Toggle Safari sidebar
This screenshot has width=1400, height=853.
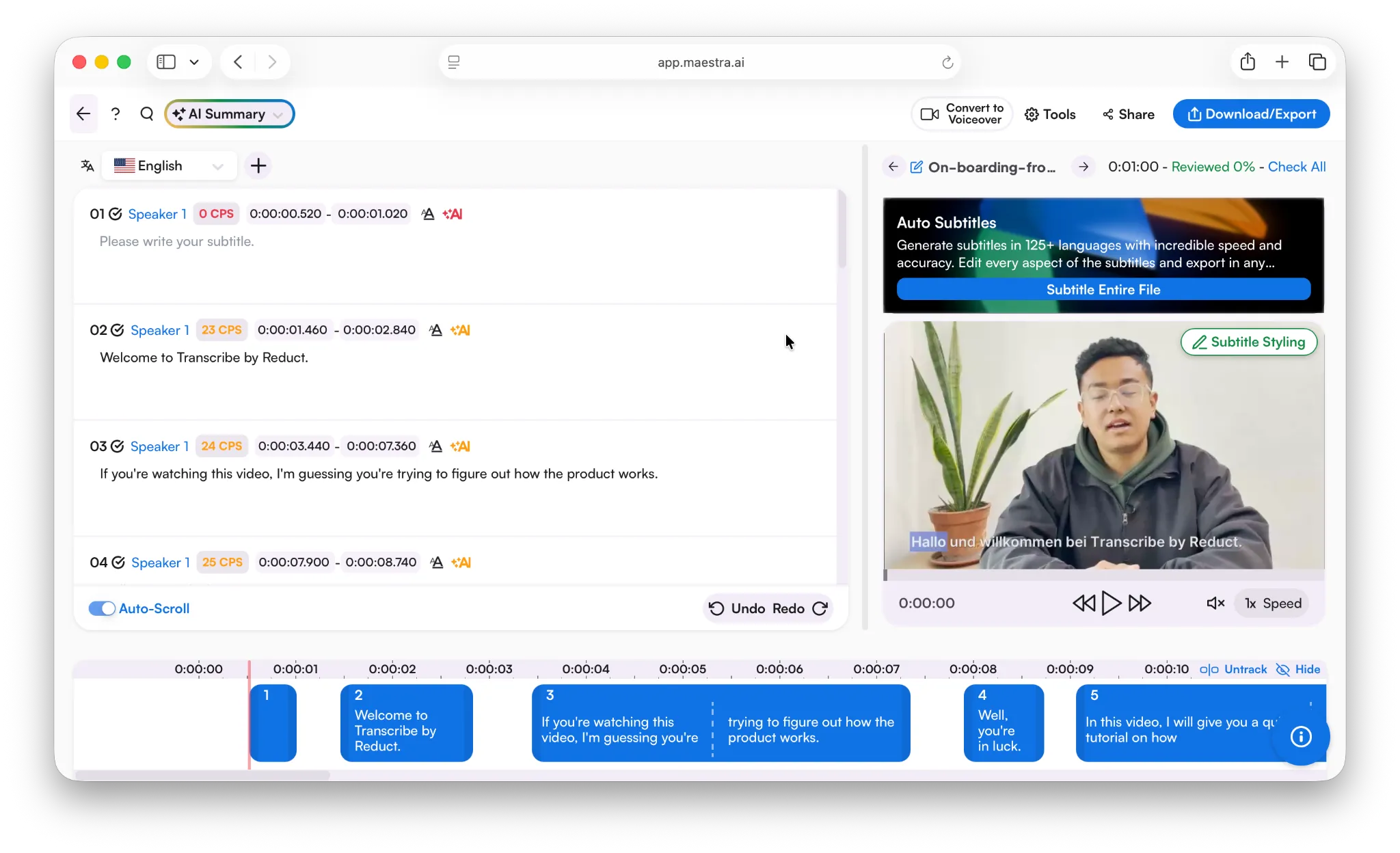point(166,62)
